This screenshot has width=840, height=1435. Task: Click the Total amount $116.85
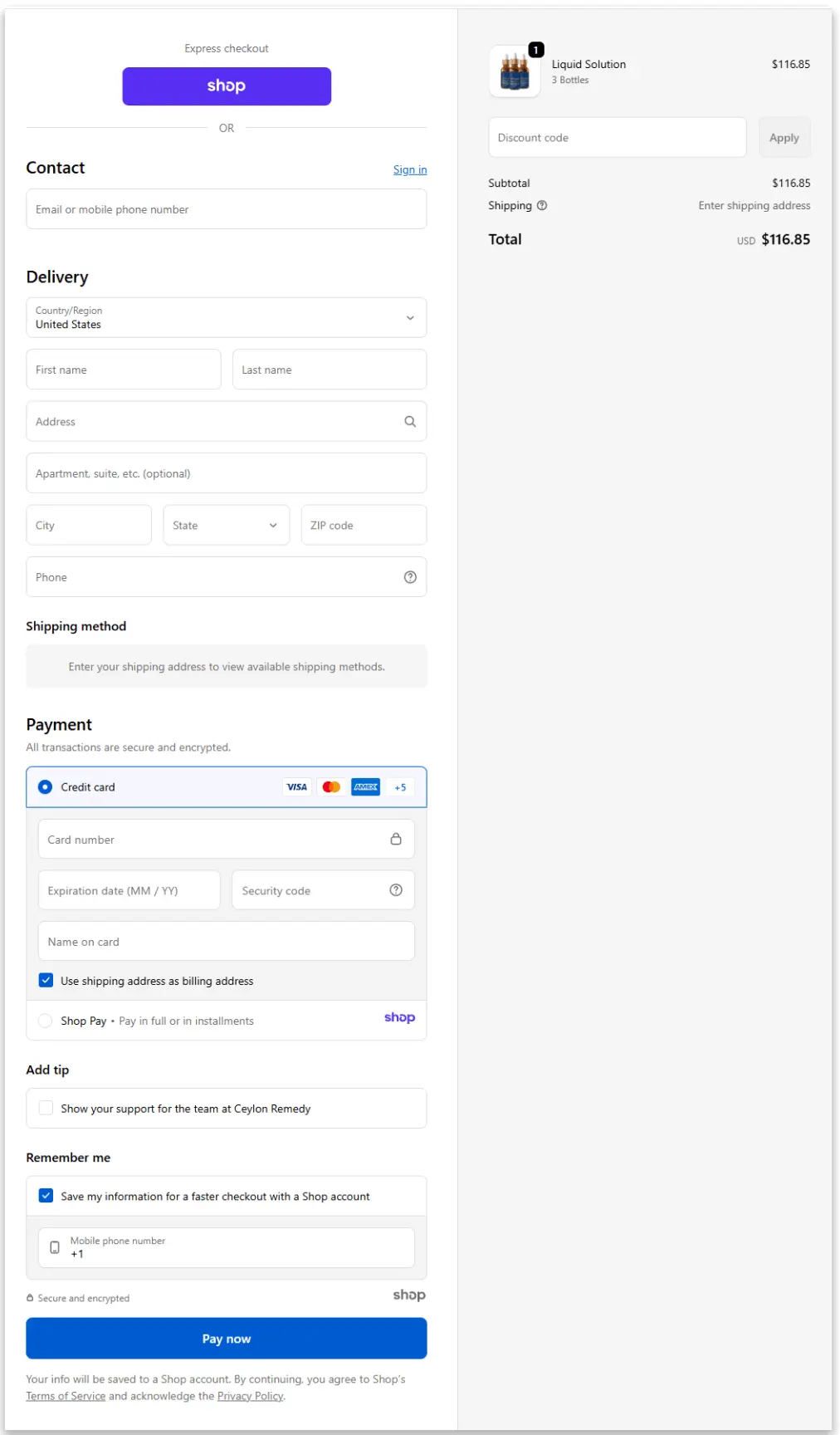point(786,239)
